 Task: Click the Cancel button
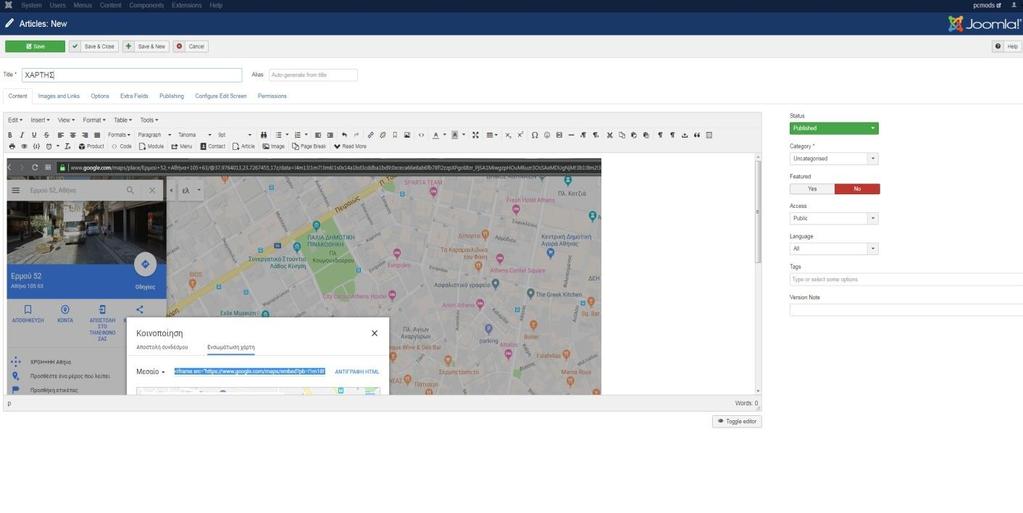point(191,46)
